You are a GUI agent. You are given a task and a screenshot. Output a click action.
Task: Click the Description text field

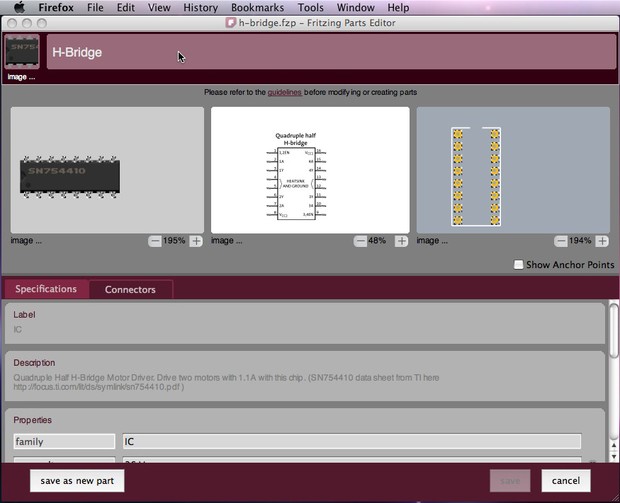pos(226,382)
